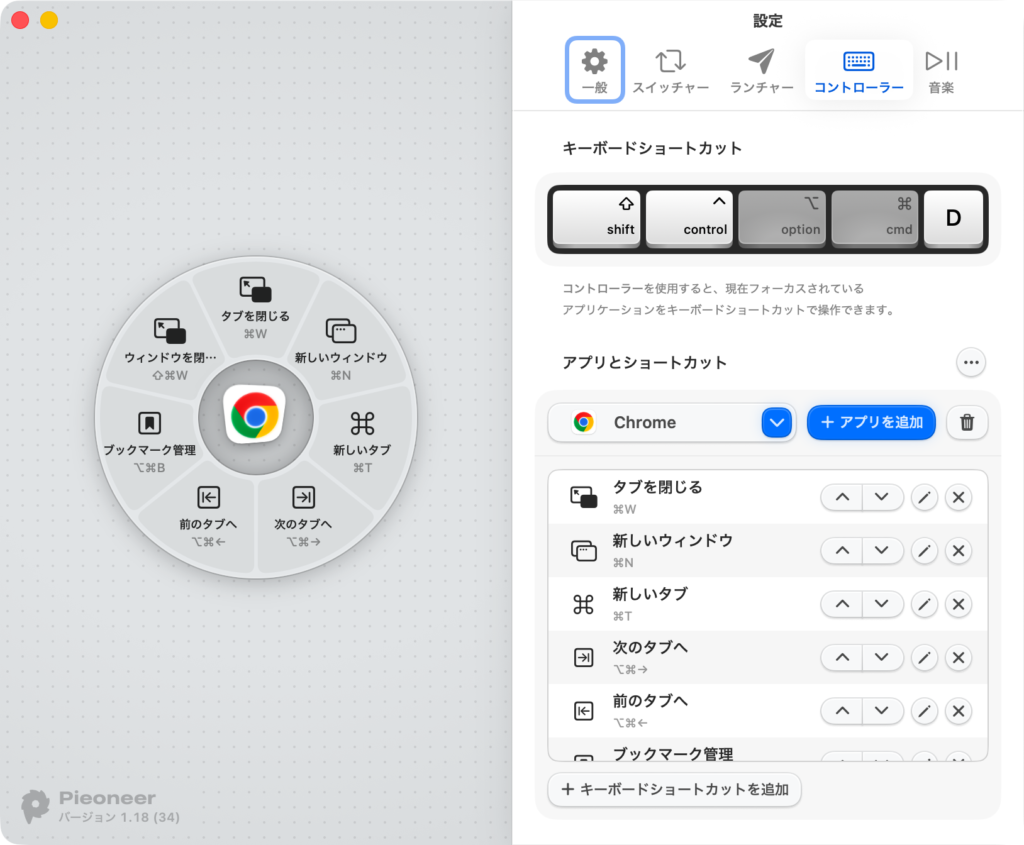
Task: Select the ブックマーク管理 pie menu slice
Action: pyautogui.click(x=150, y=438)
